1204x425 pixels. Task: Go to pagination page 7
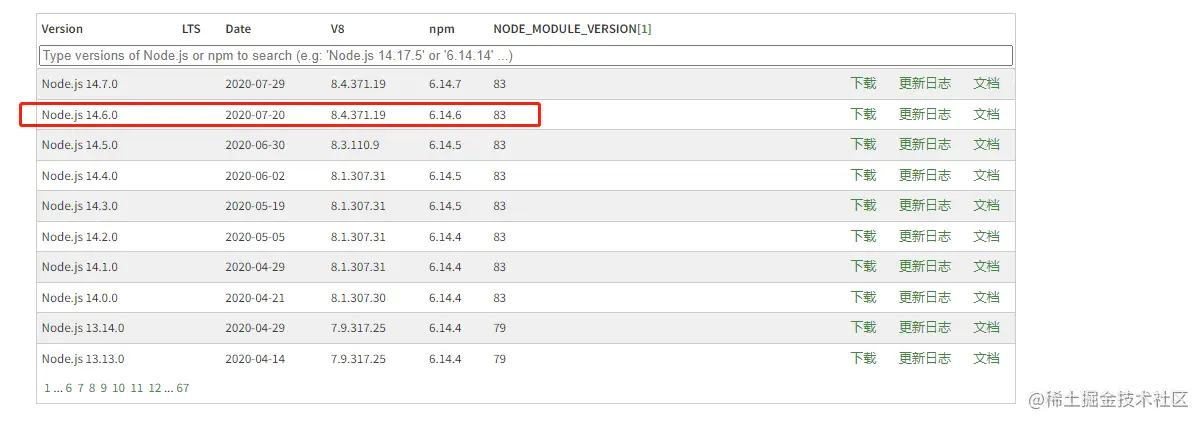pos(80,388)
